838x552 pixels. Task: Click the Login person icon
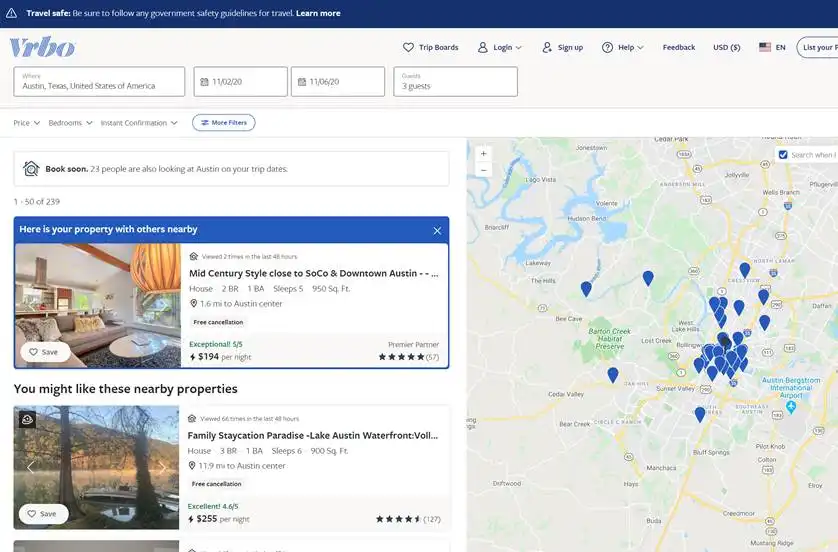point(483,47)
